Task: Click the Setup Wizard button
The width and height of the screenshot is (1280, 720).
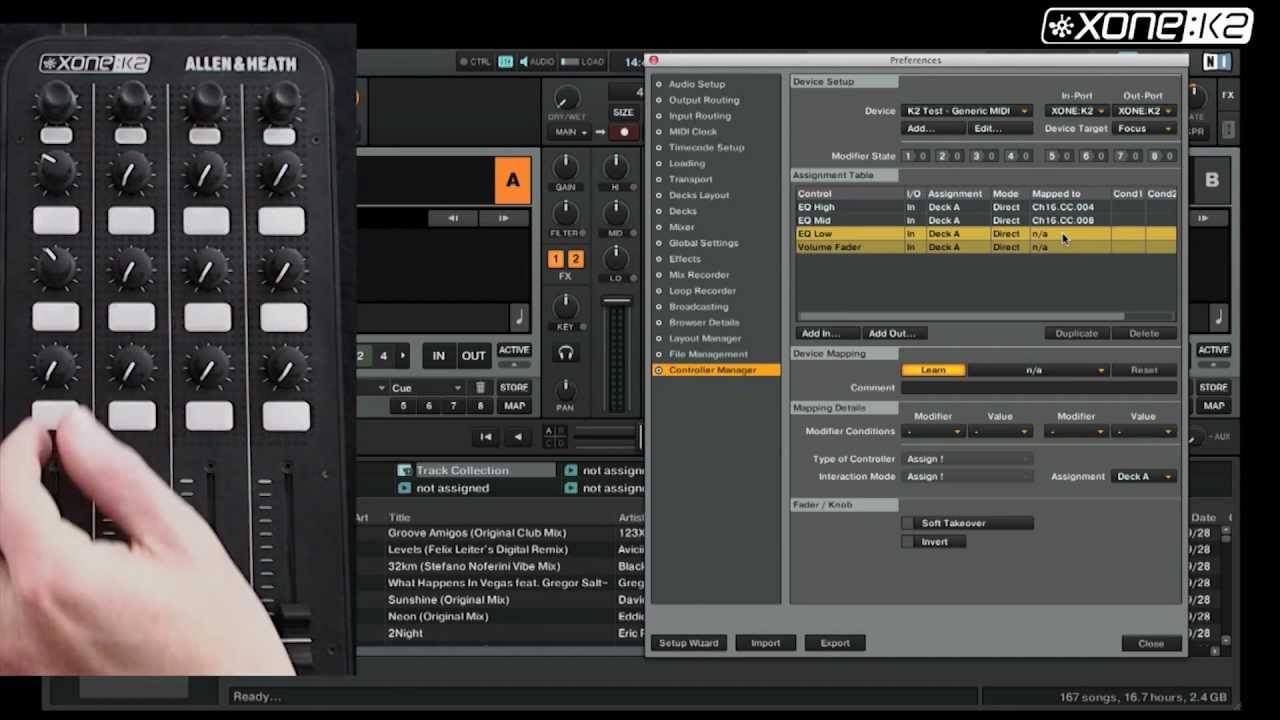Action: click(689, 643)
